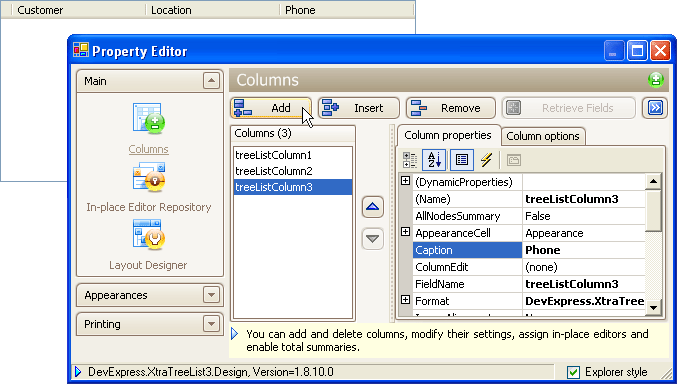This screenshot has width=678, height=385.
Task: Sort properties alphabetically
Action: tap(434, 160)
